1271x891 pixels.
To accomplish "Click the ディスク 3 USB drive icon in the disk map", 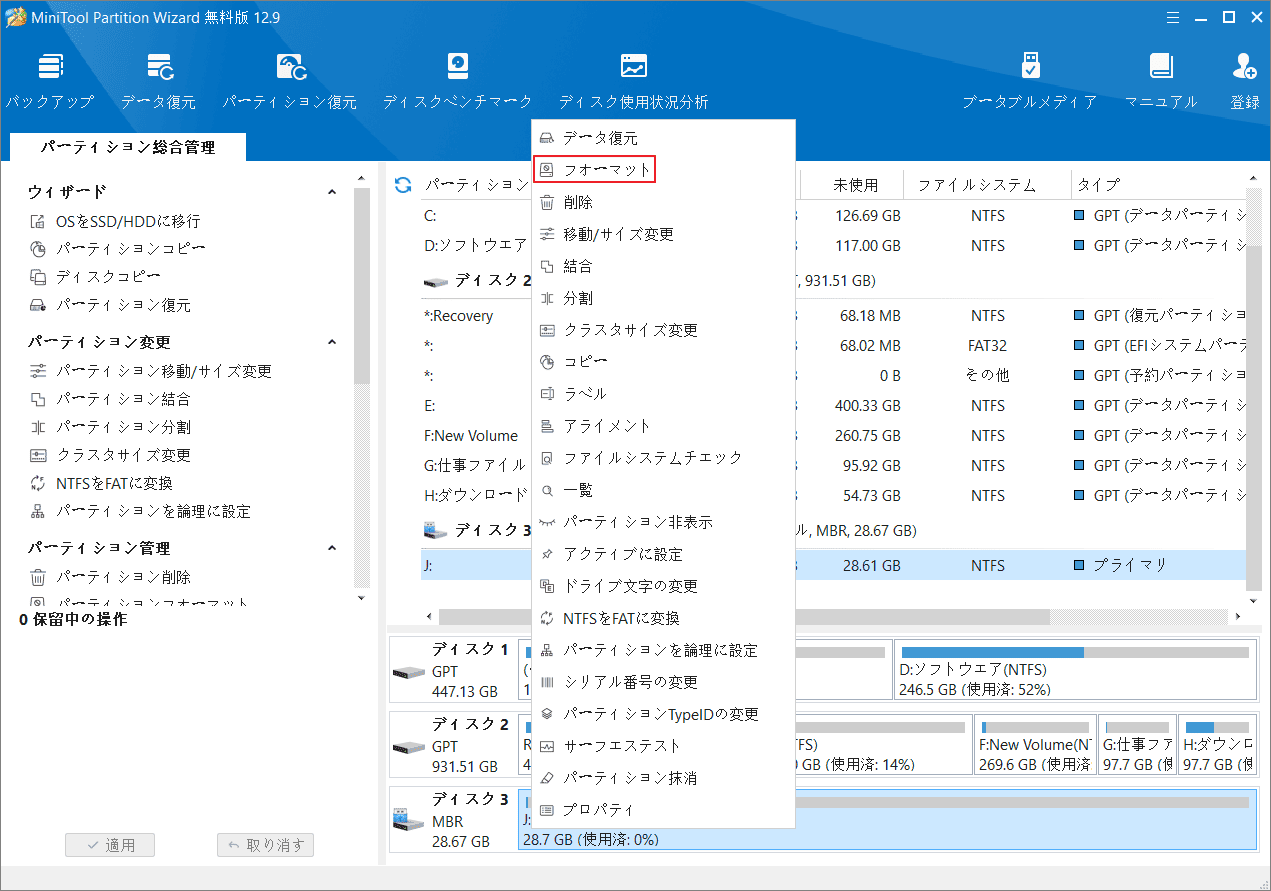I will [408, 821].
